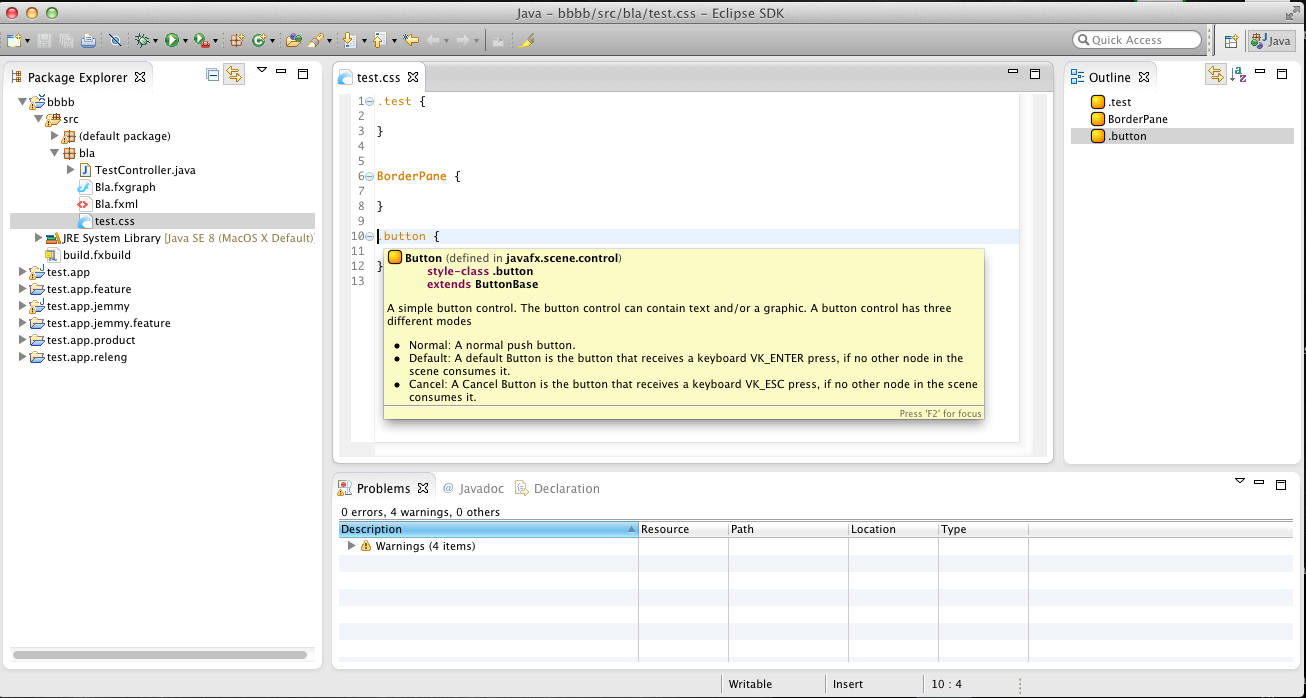The image size is (1306, 698).
Task: Click the Debug bug icon in toolbar
Action: 142,40
